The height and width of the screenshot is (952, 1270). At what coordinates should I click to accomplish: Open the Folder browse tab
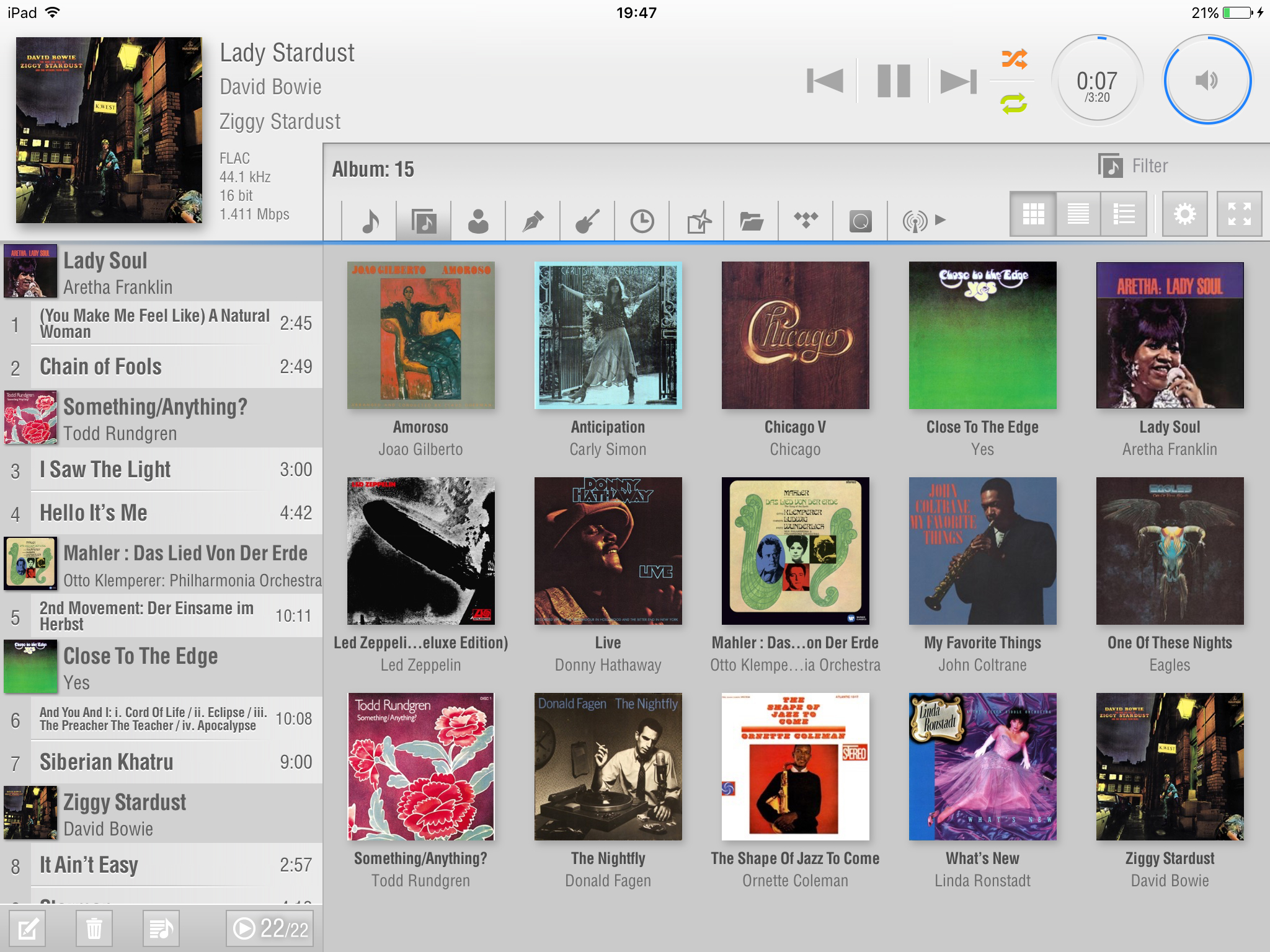point(751,221)
